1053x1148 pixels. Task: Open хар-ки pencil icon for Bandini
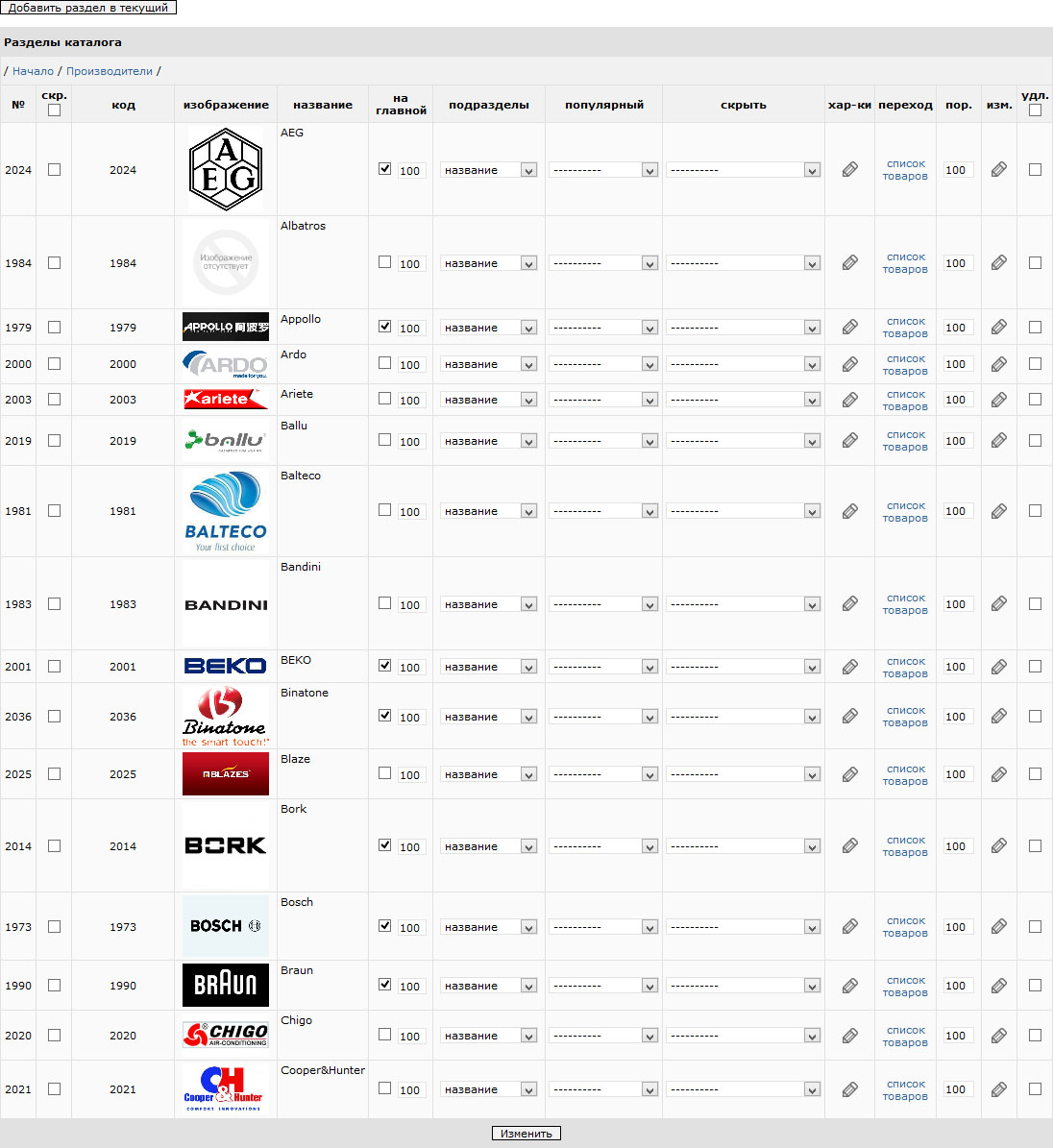(849, 604)
